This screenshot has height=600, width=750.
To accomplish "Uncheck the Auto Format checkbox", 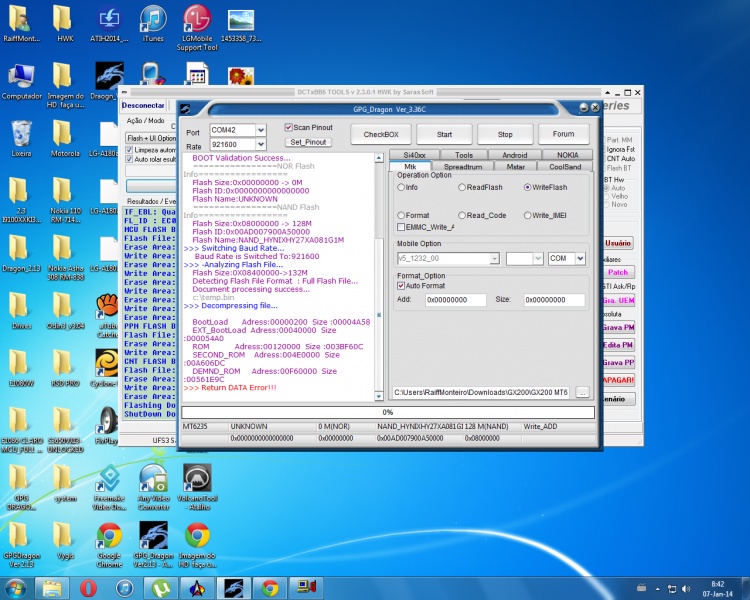I will point(401,286).
